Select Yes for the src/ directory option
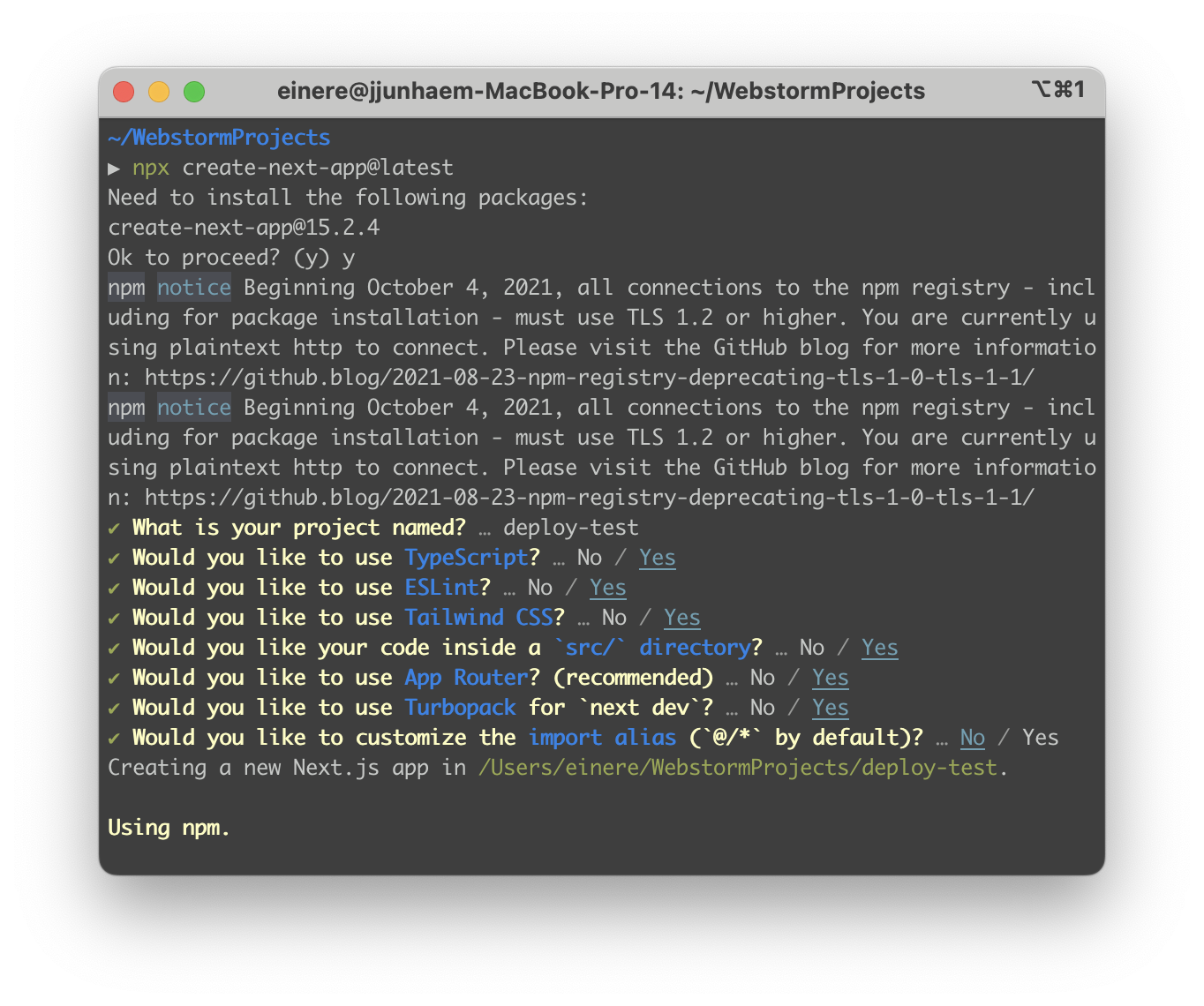Image resolution: width=1204 pixels, height=1006 pixels. tap(880, 648)
